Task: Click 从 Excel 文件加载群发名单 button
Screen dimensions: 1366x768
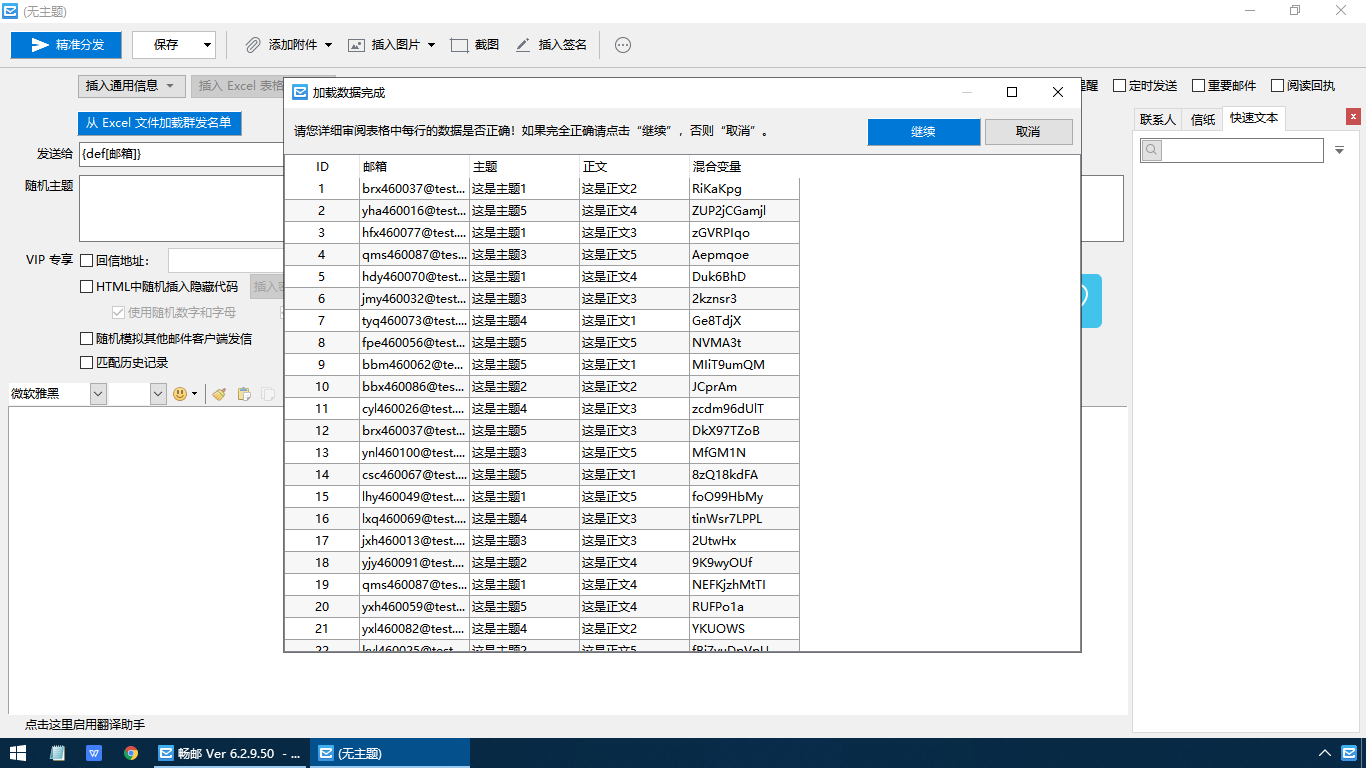Action: 160,123
